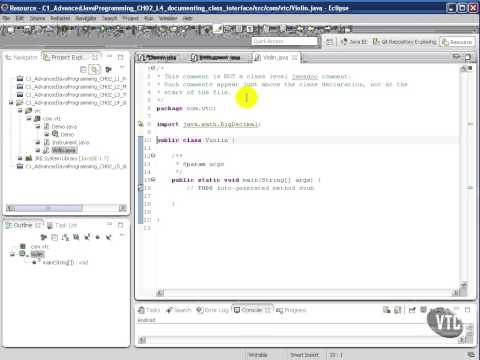480x360 pixels.
Task: Toggle Link with Editor in Project Explorer
Action: (95, 69)
